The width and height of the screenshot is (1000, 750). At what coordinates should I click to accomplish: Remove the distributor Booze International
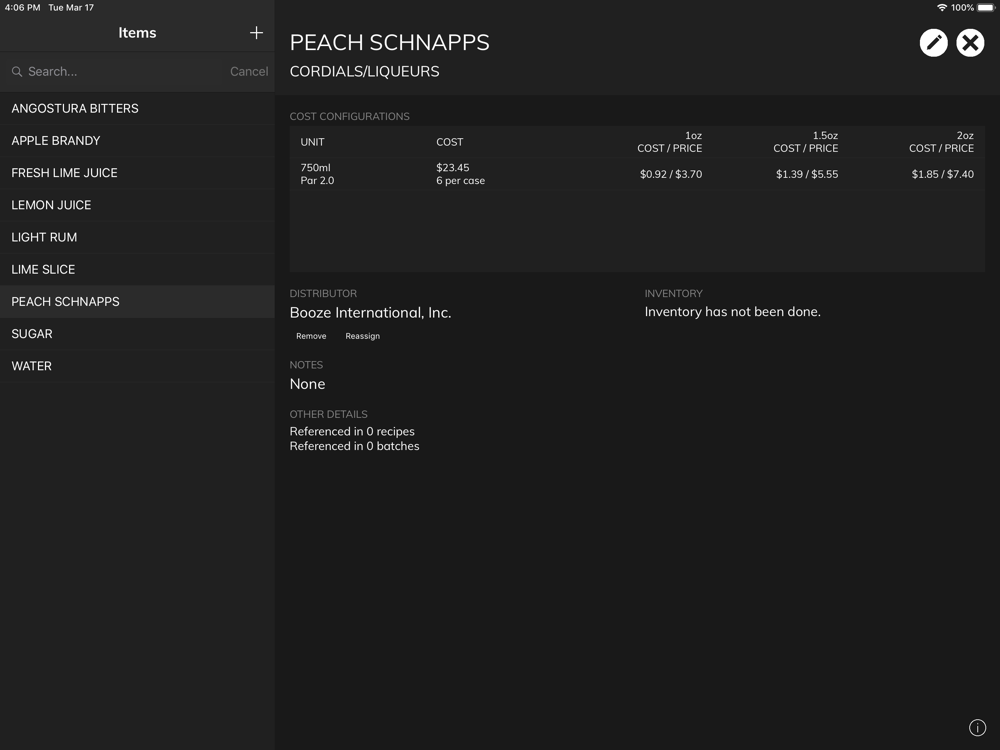[311, 336]
